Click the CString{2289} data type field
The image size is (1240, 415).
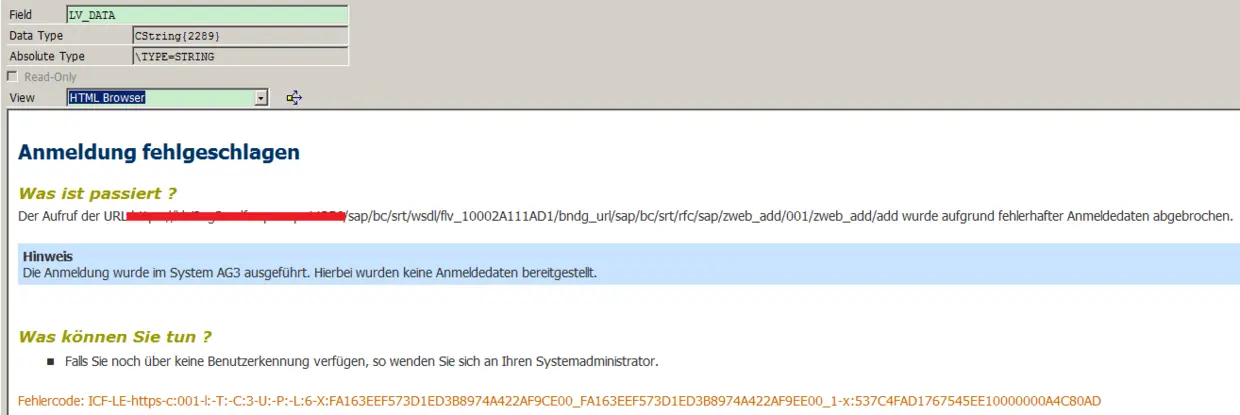click(x=240, y=35)
